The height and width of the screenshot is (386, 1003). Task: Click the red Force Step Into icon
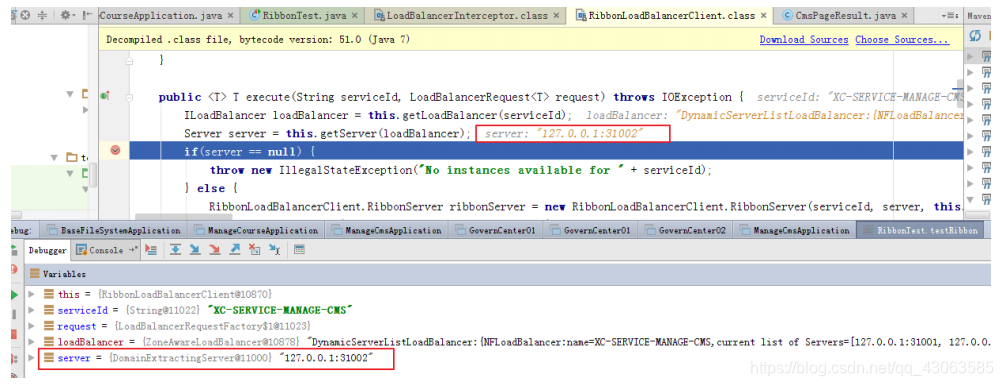point(214,250)
